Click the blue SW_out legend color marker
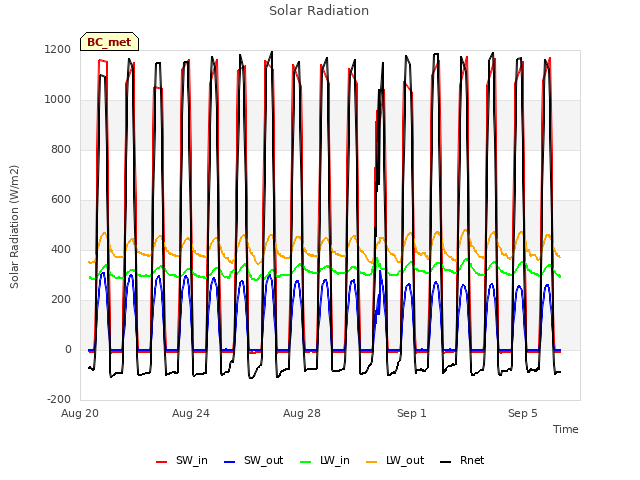The height and width of the screenshot is (480, 640). pyautogui.click(x=230, y=462)
